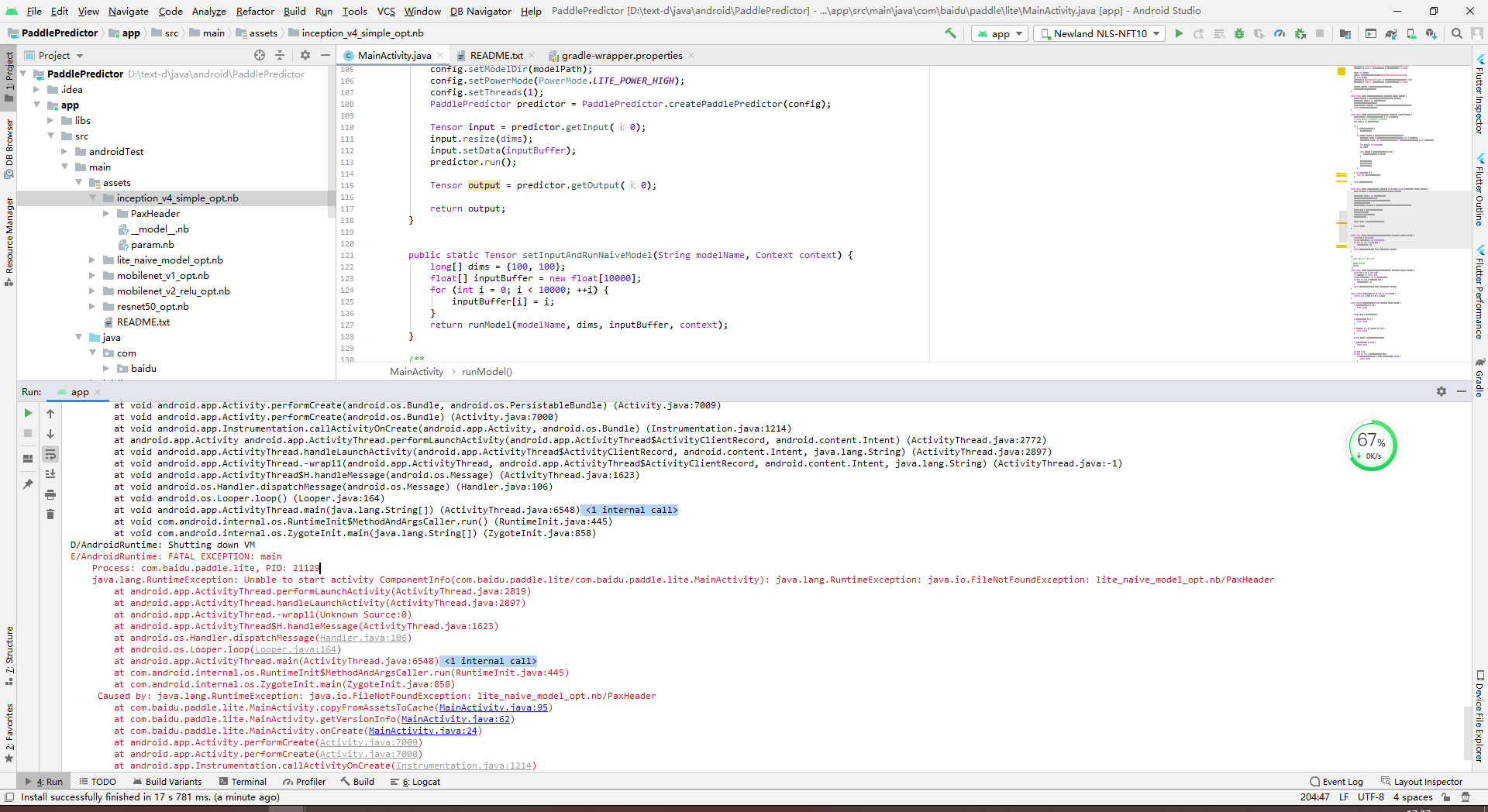The height and width of the screenshot is (812, 1488).
Task: Click the Make Project hammer icon
Action: tap(950, 33)
